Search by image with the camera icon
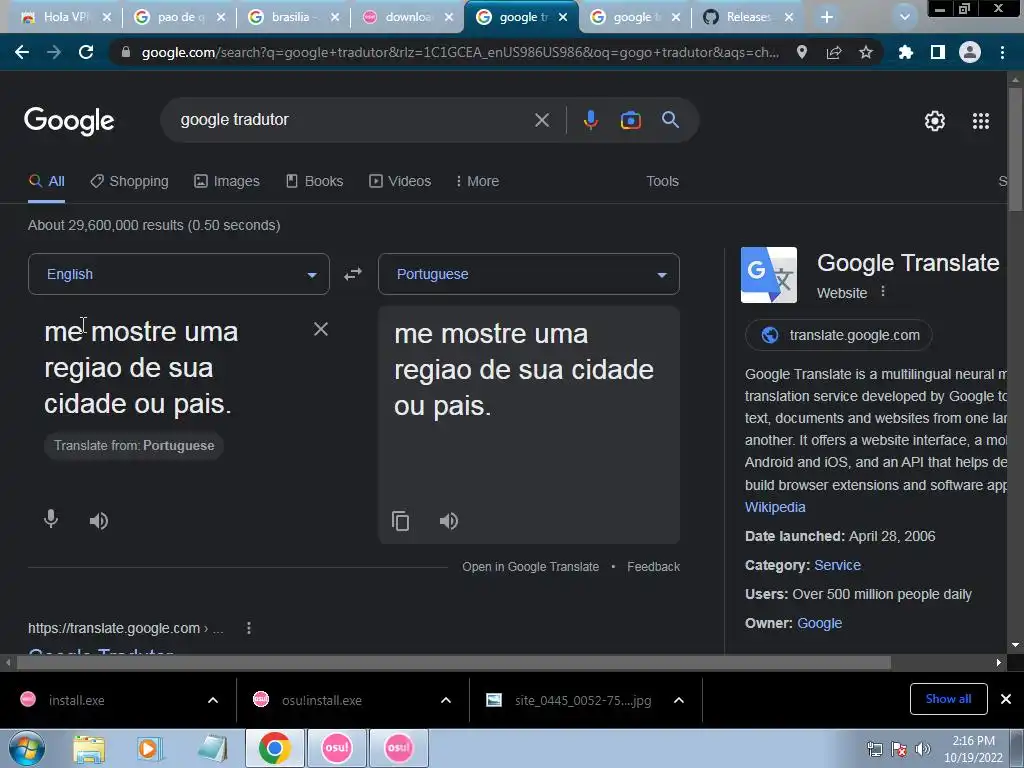The image size is (1024, 768). pos(630,120)
